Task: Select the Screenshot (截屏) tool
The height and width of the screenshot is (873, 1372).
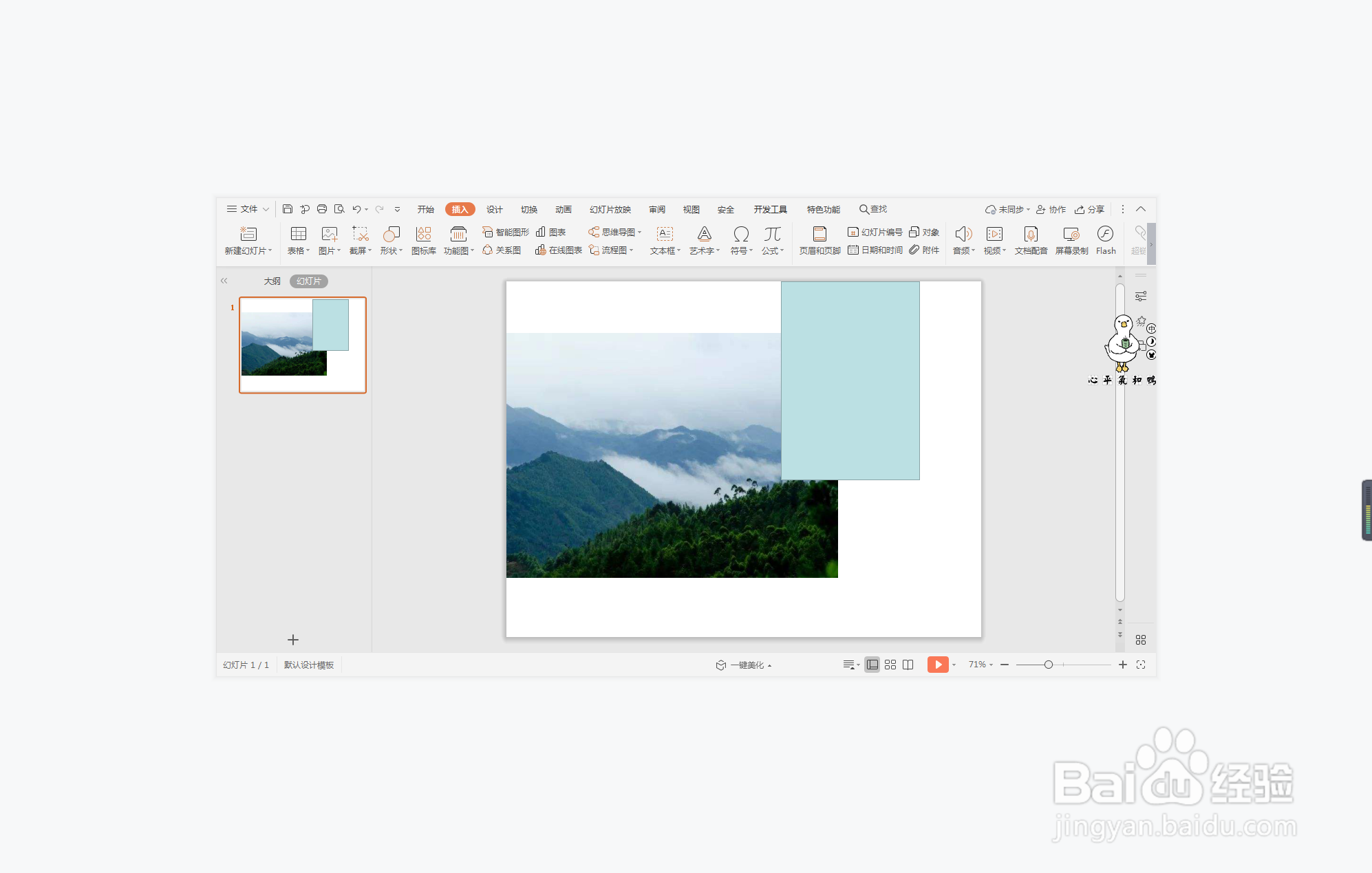Action: coord(361,234)
